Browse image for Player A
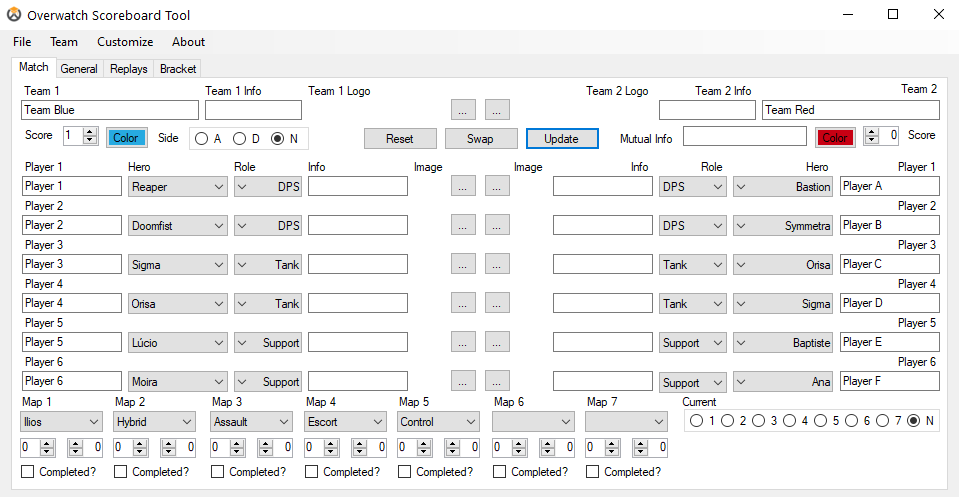 (x=497, y=186)
